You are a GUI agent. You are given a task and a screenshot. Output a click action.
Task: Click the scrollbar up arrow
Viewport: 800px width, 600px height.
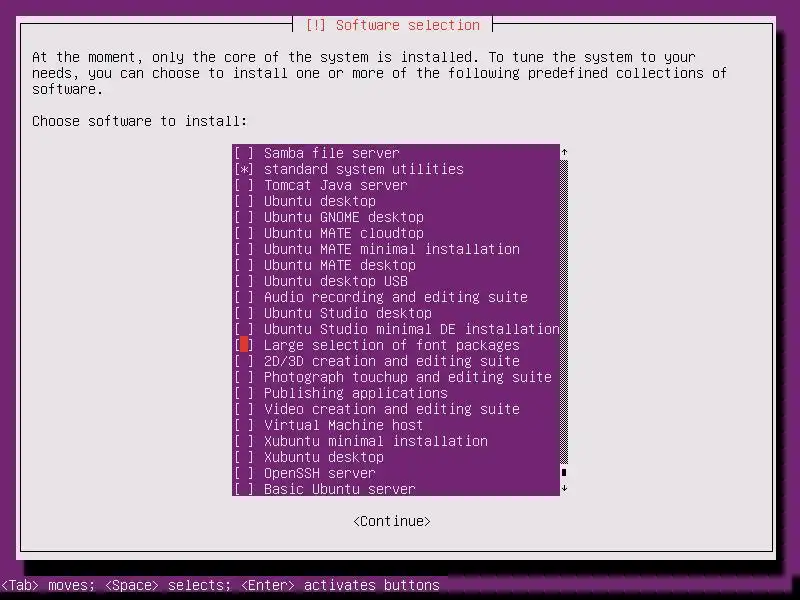coord(564,152)
